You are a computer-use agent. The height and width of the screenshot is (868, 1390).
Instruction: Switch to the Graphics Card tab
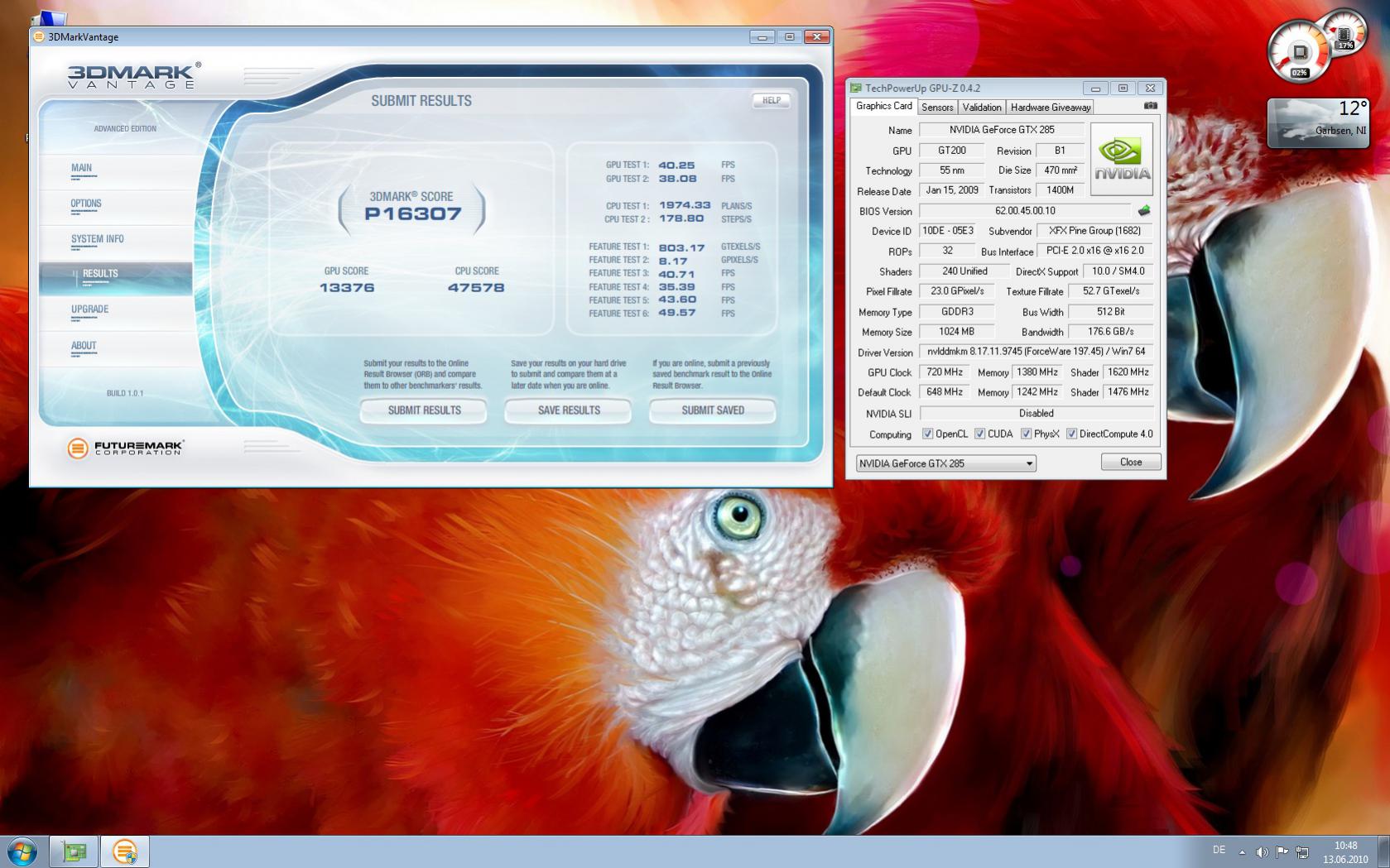[x=883, y=106]
